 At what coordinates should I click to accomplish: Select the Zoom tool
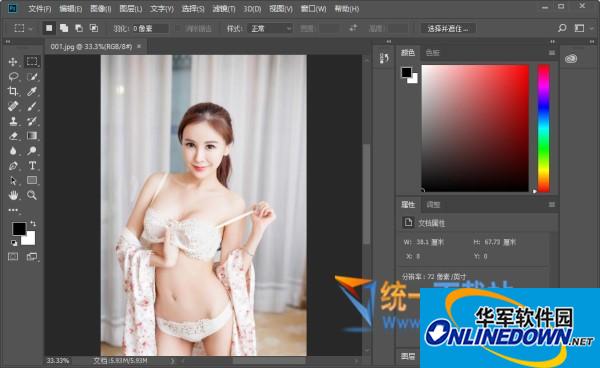click(32, 195)
